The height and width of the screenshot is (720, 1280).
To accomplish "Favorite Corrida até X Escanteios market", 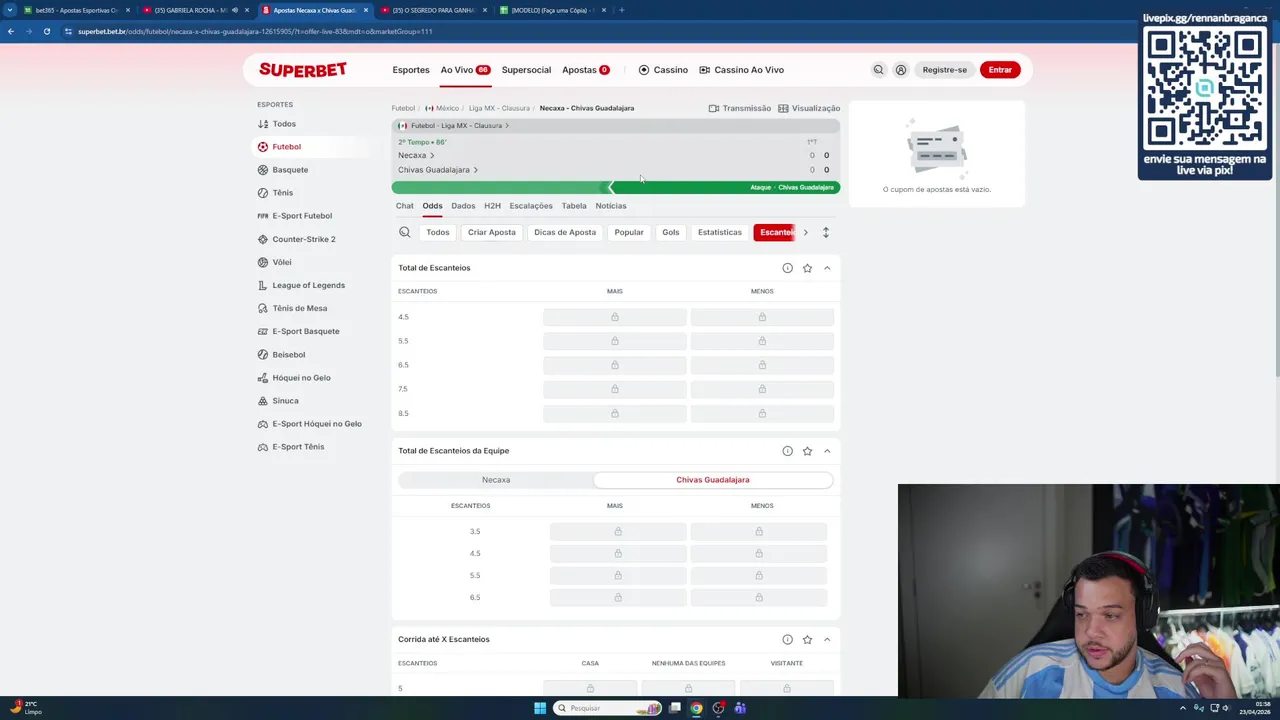I will [x=807, y=639].
